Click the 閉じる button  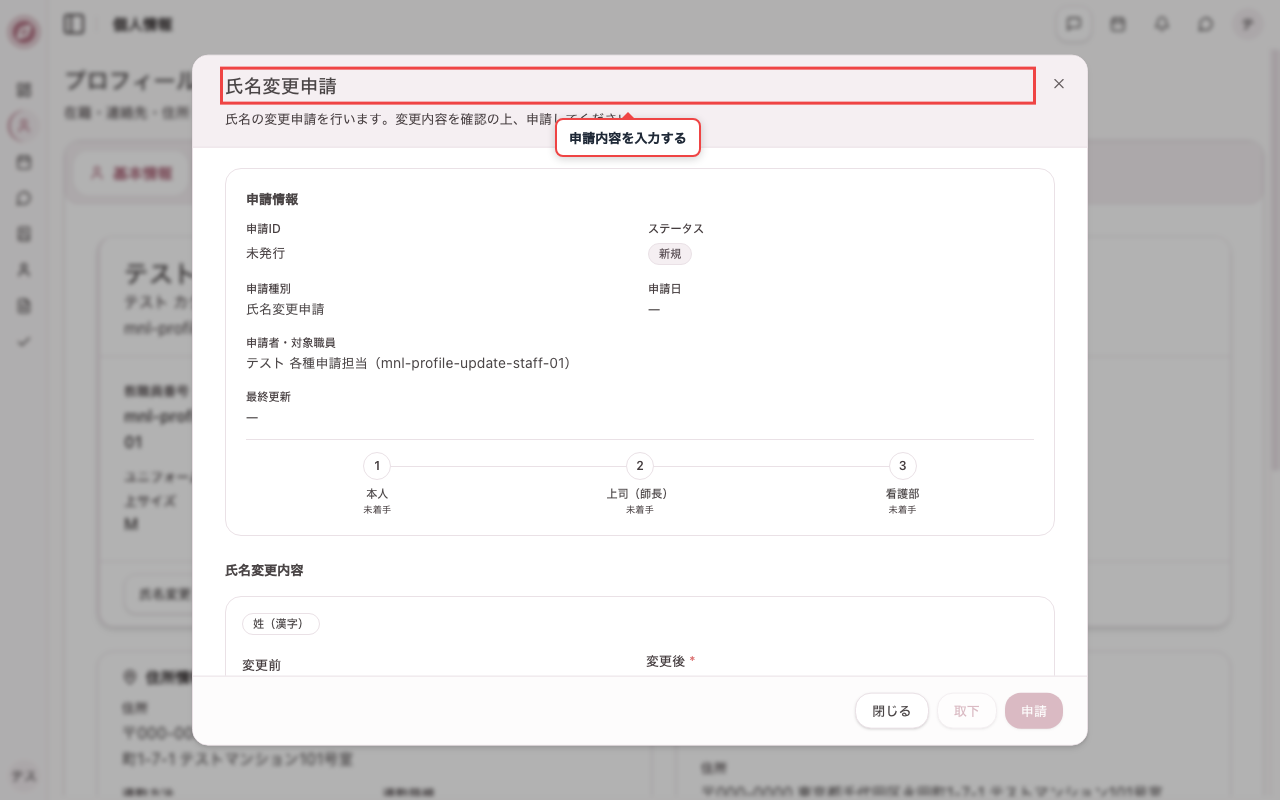(892, 711)
